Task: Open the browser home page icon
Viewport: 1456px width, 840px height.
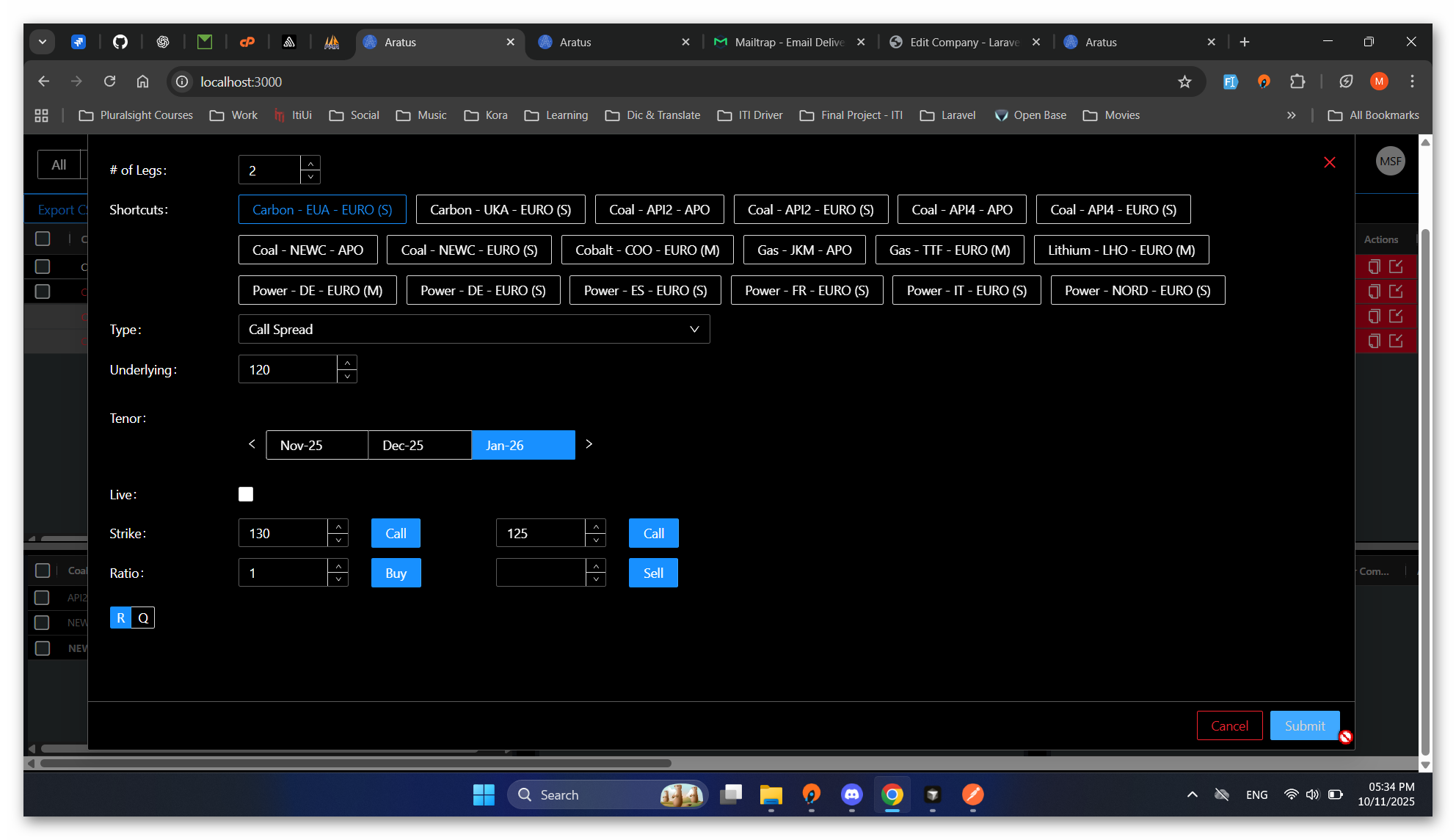Action: tap(142, 82)
